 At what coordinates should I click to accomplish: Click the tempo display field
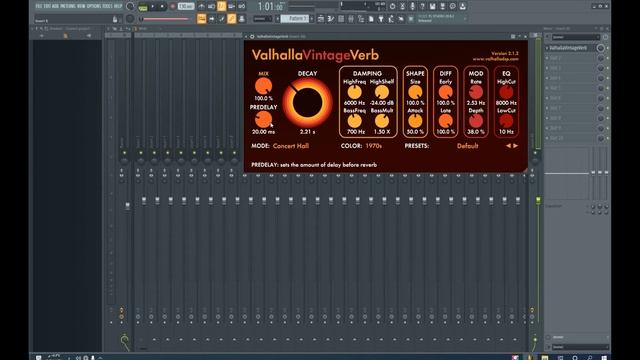pos(186,7)
